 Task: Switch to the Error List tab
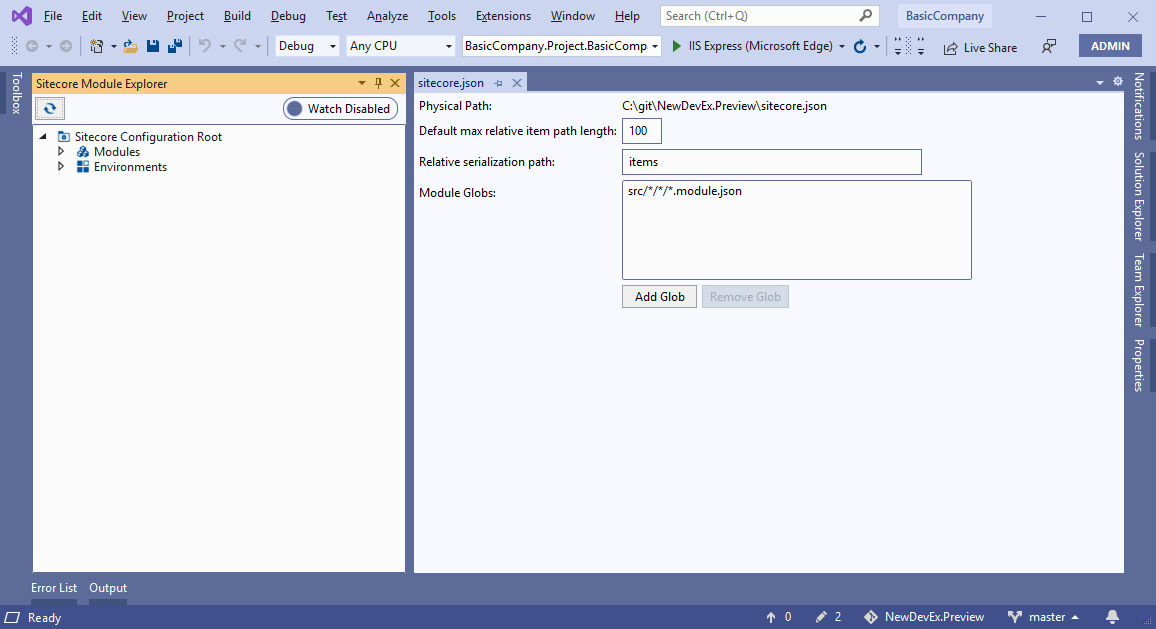coord(54,588)
